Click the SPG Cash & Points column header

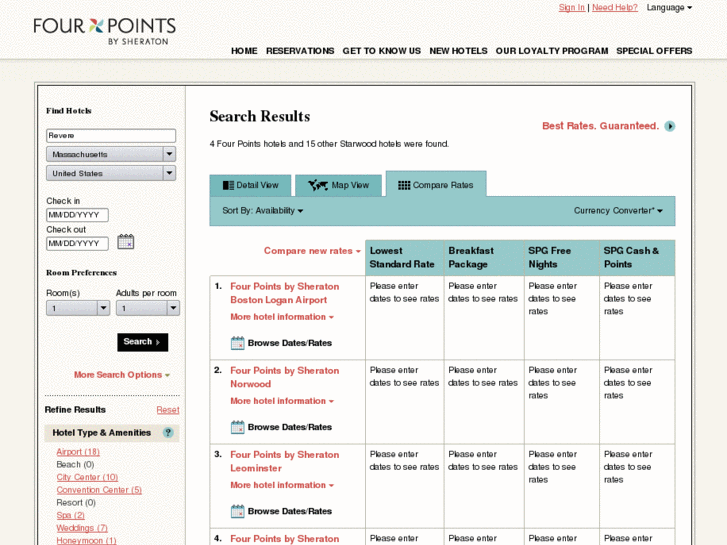[637, 257]
